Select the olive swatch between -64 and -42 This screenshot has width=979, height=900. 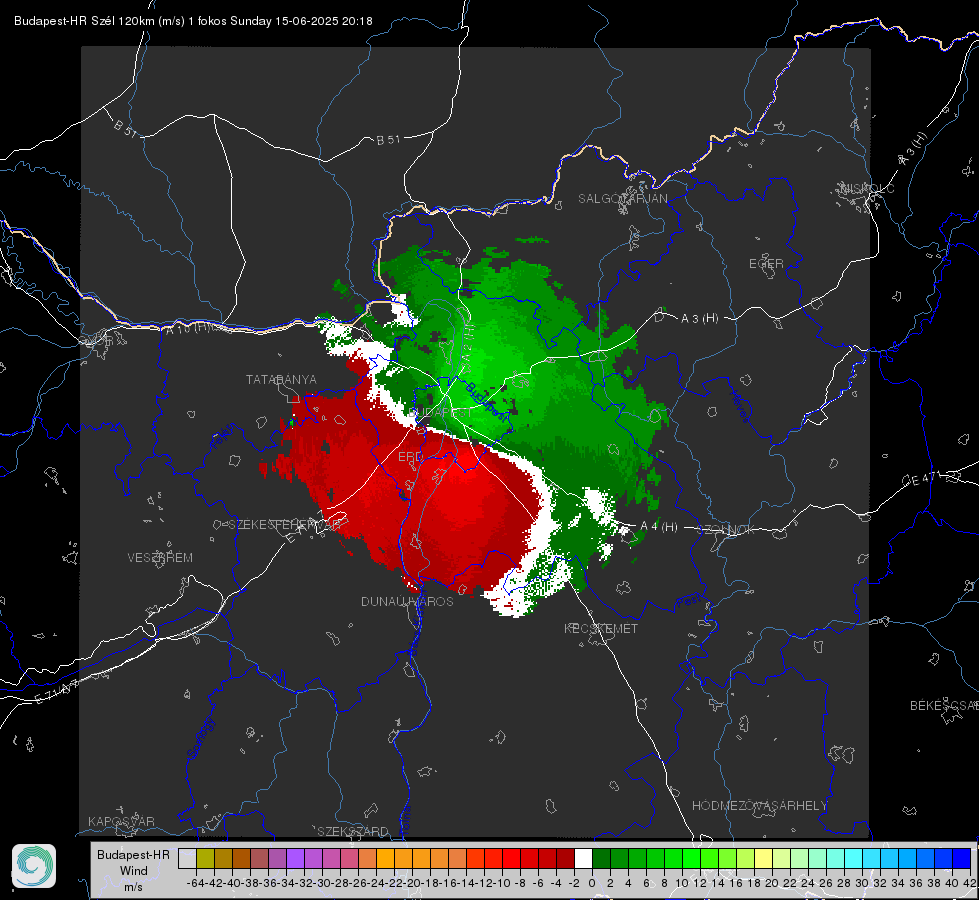pyautogui.click(x=205, y=858)
